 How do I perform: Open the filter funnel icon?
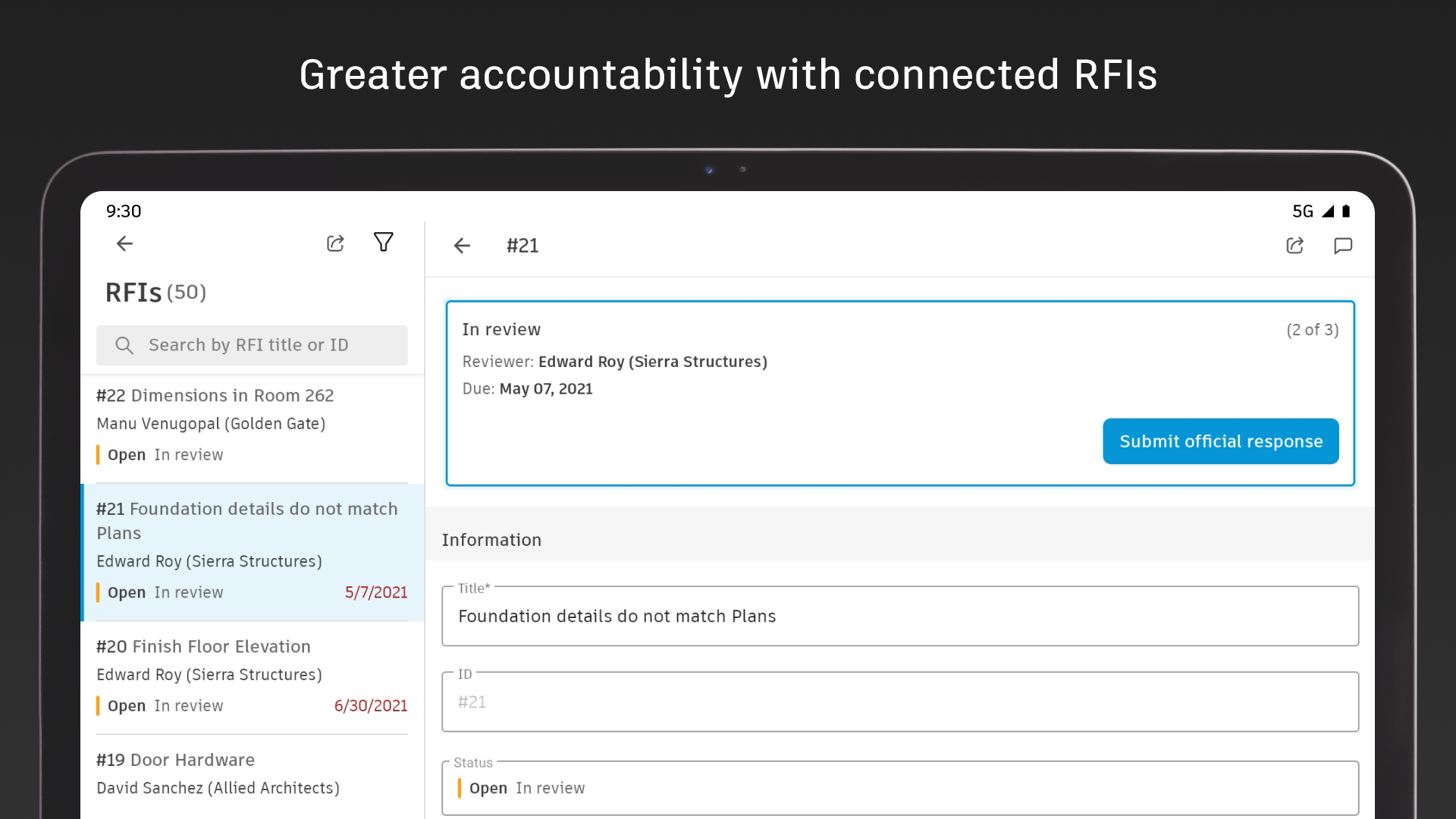click(x=384, y=243)
